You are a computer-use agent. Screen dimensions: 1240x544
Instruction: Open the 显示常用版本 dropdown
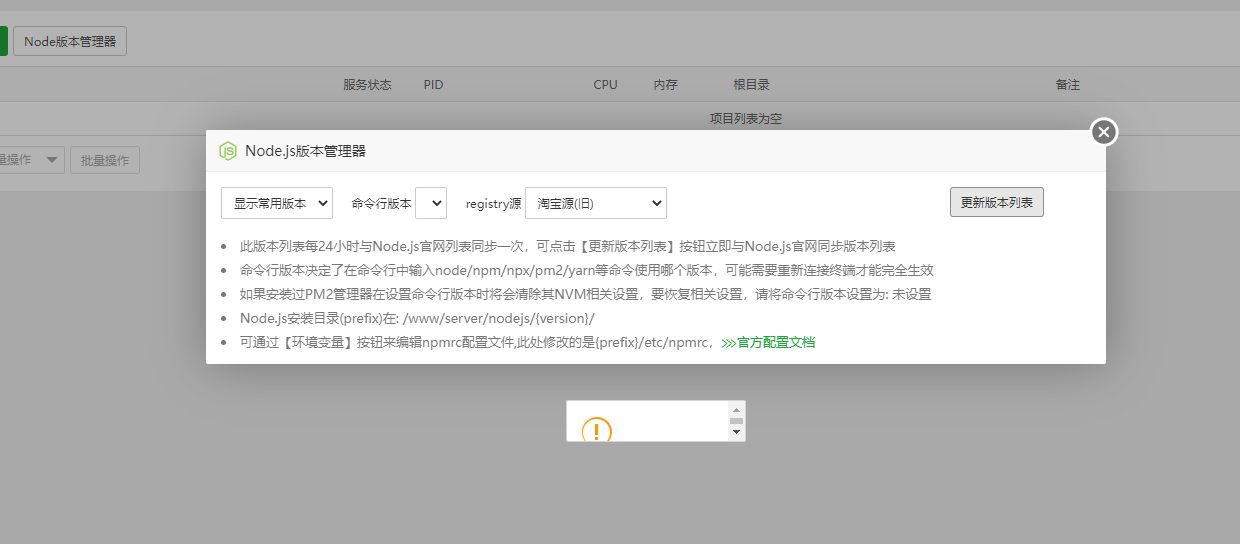pos(277,203)
